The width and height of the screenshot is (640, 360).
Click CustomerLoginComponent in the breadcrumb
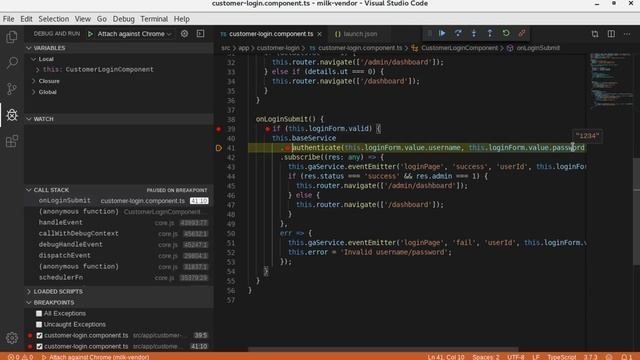point(459,48)
